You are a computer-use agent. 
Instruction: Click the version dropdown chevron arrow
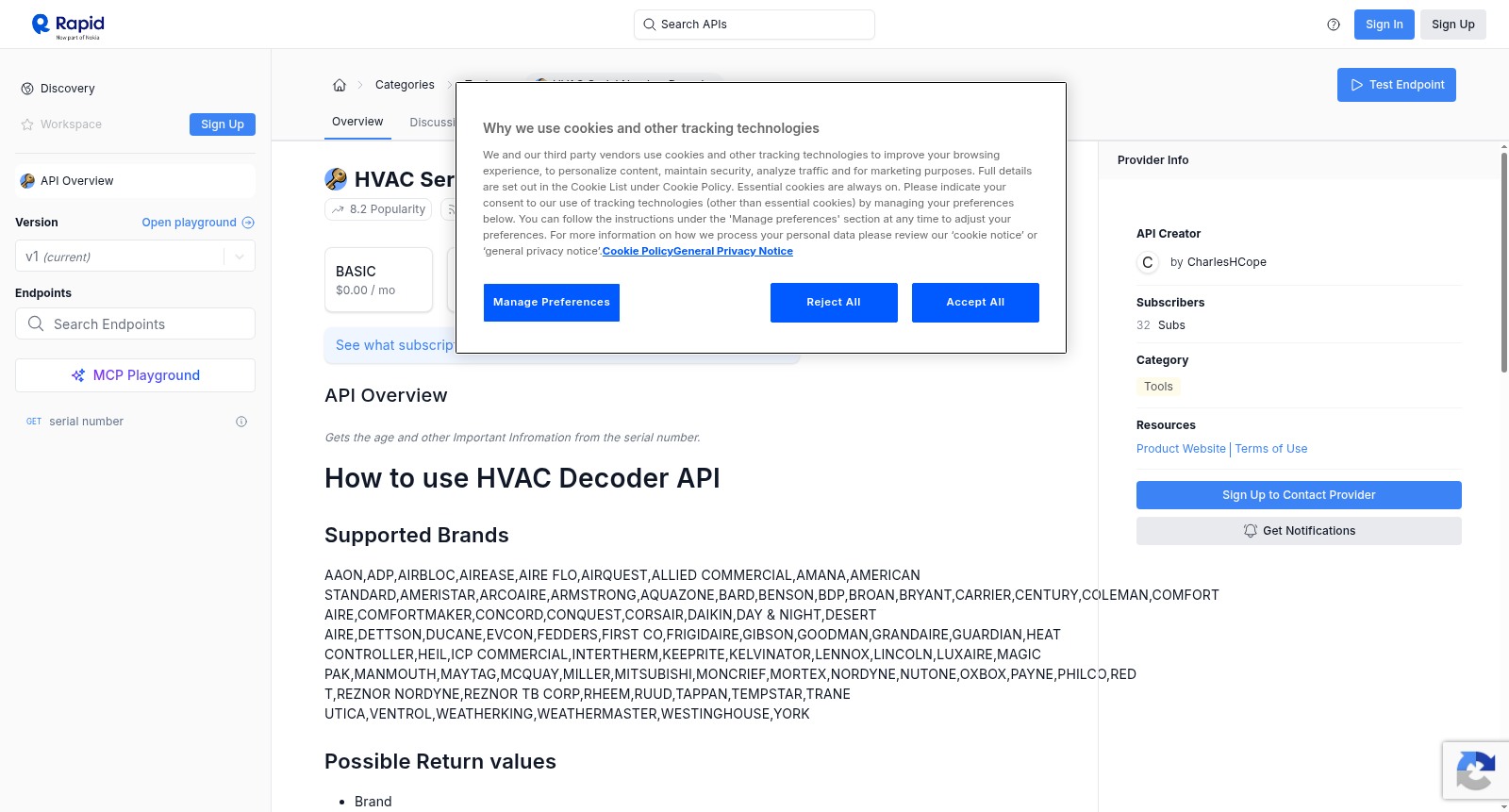point(240,257)
